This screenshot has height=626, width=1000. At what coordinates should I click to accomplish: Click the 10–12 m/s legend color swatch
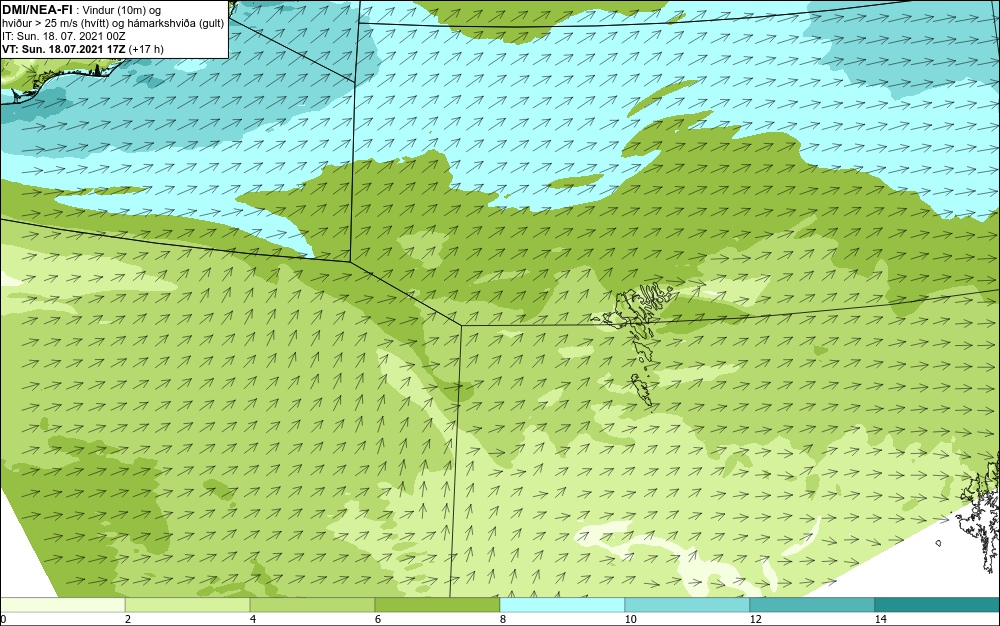[688, 604]
